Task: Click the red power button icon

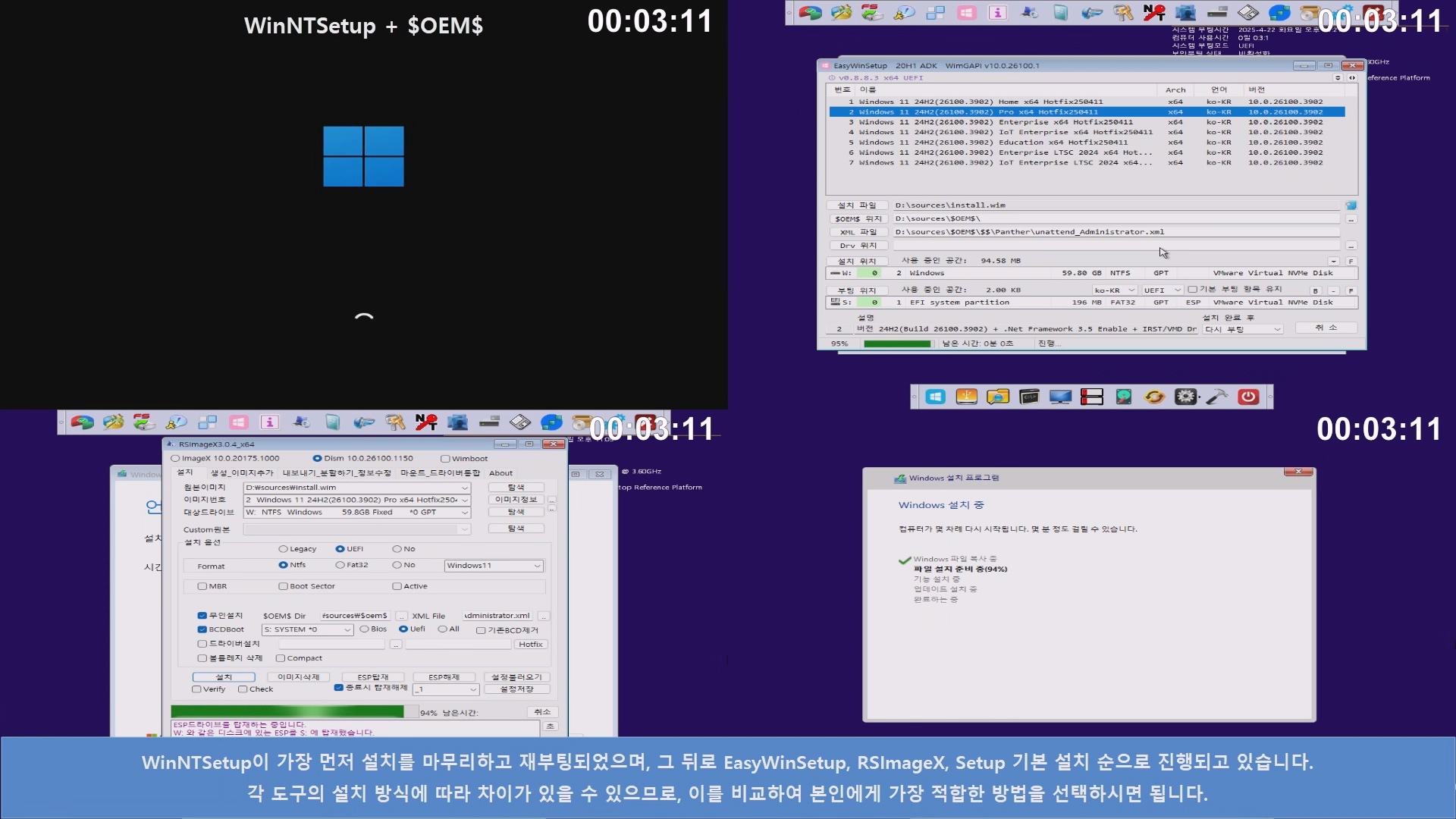Action: 1248,397
